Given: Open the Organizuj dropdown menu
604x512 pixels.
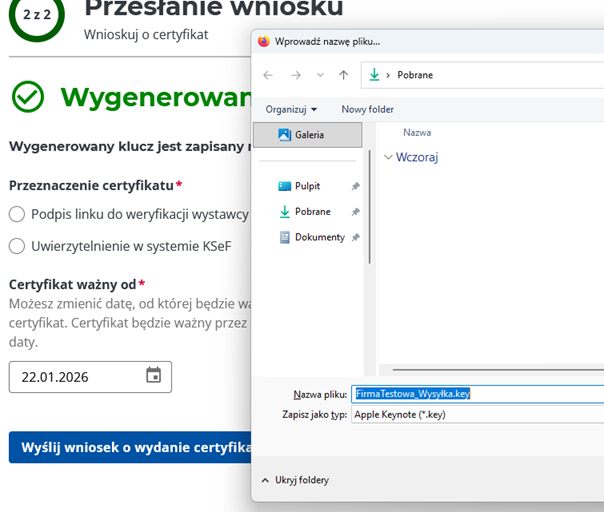Looking at the screenshot, I should [x=291, y=109].
